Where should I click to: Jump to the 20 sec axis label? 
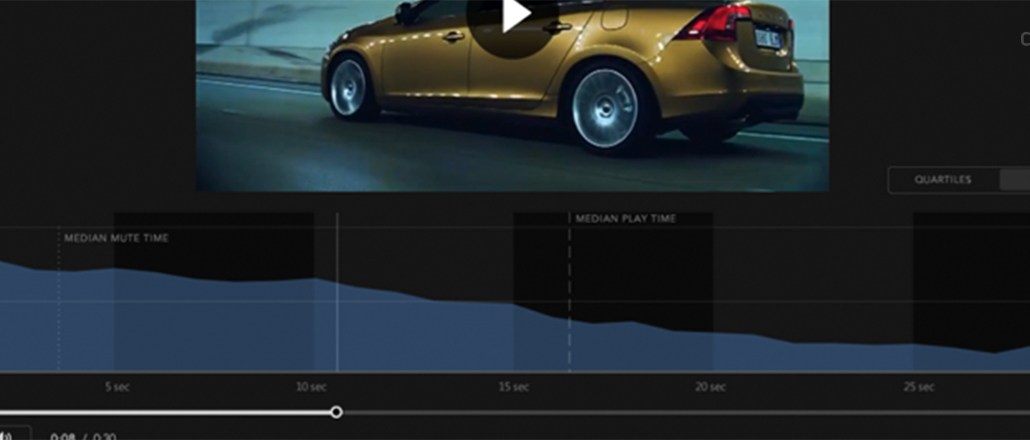[x=709, y=387]
